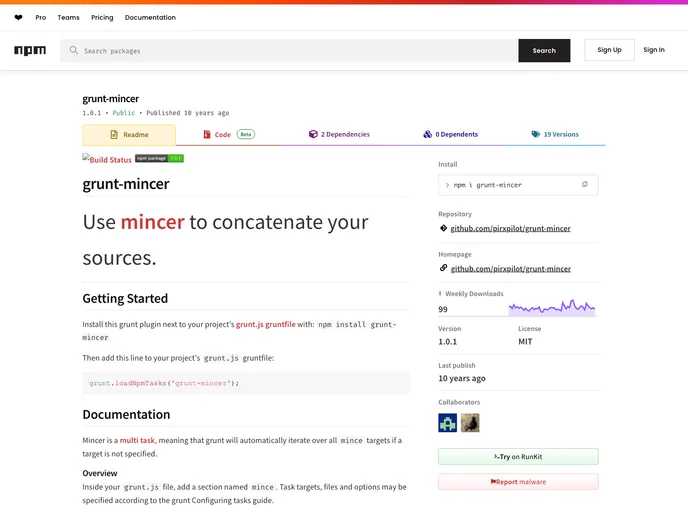The image size is (688, 512).
Task: Click the black Search button
Action: pos(544,50)
